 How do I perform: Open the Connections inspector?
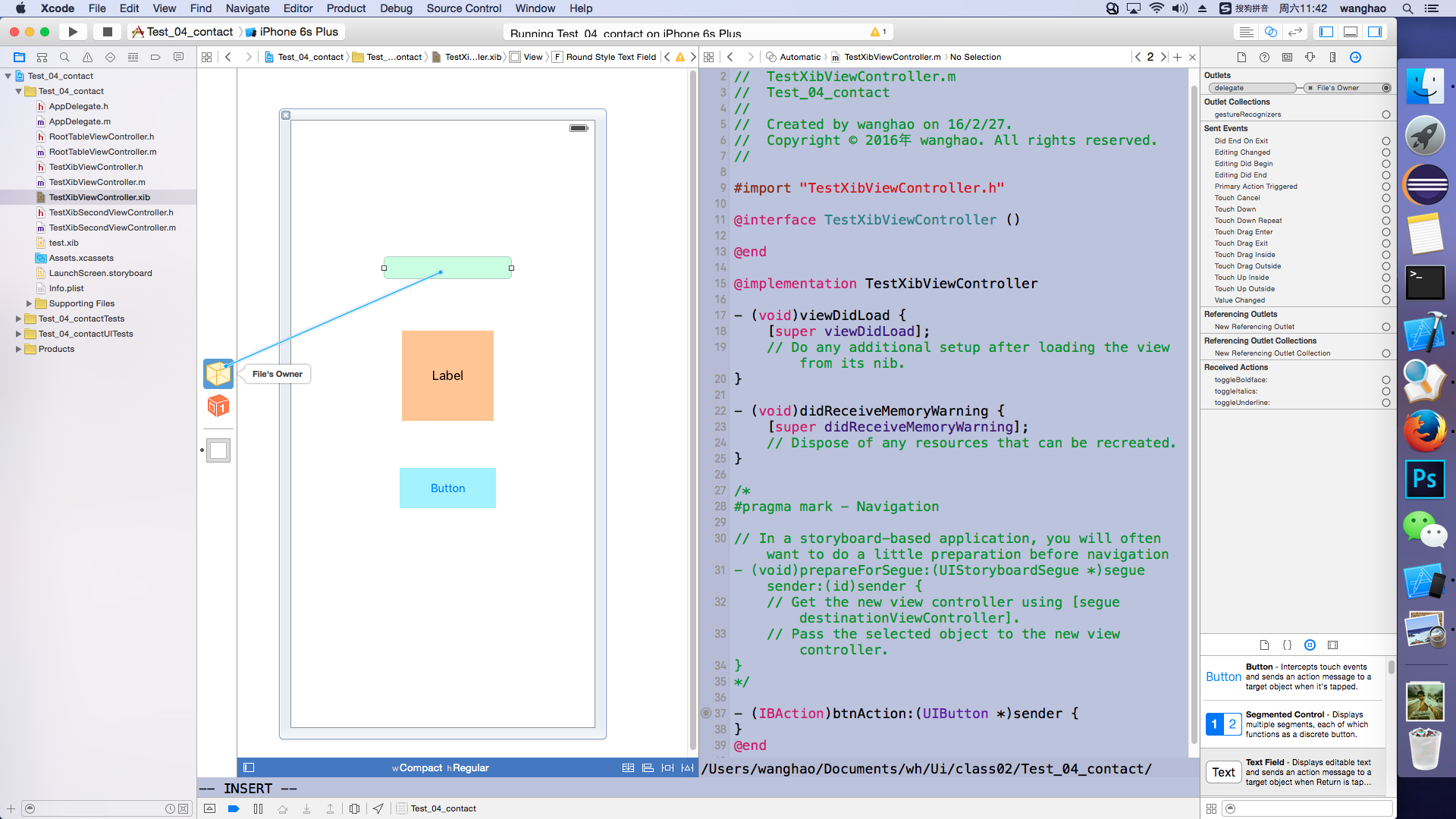tap(1355, 57)
